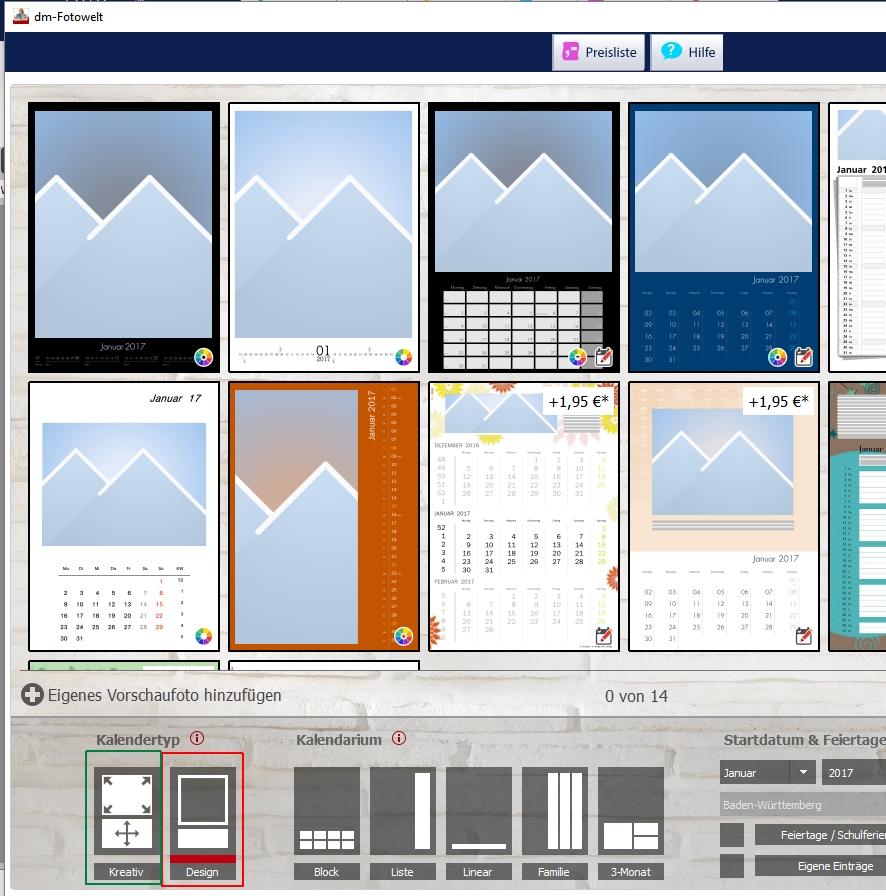
Task: Select the black design with grey block grid calendar
Action: [524, 238]
